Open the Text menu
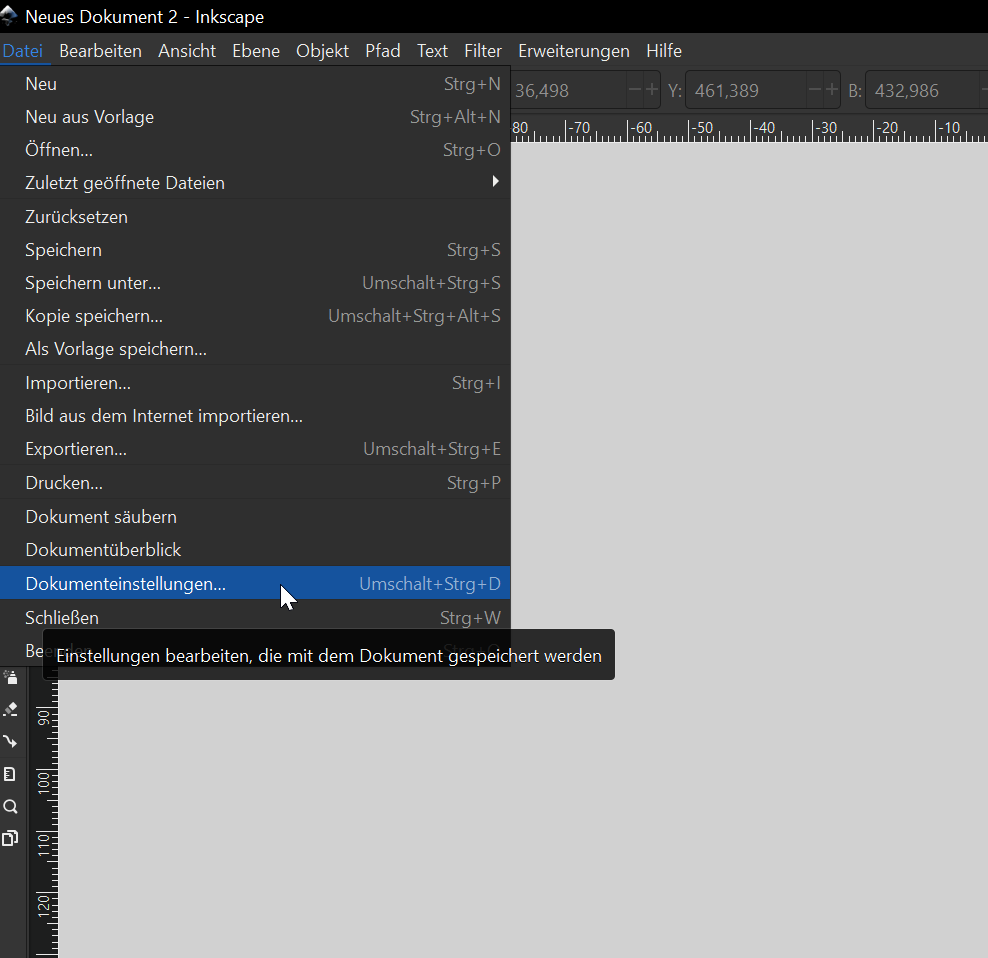The image size is (988, 958). [432, 51]
